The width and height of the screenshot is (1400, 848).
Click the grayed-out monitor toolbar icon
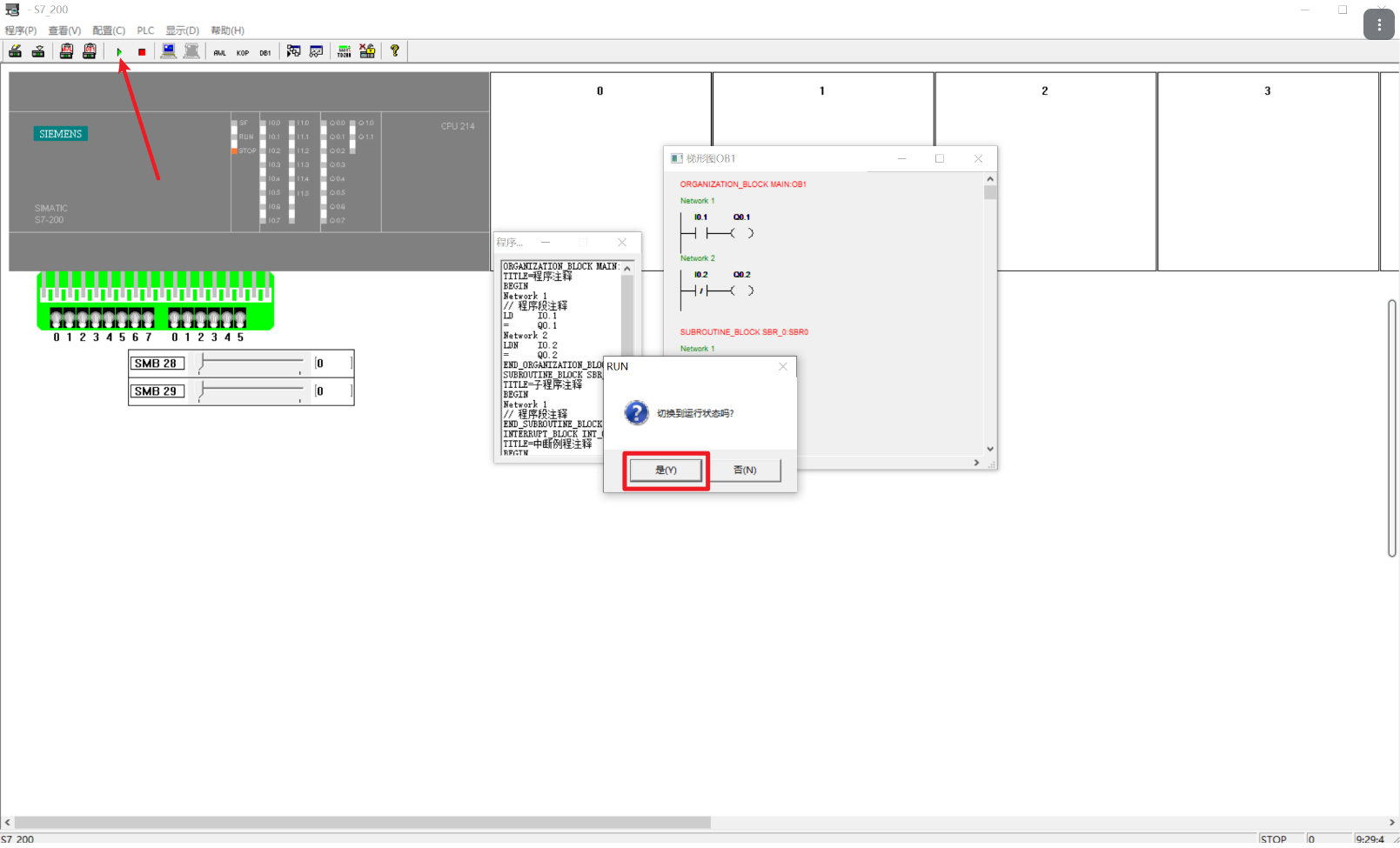click(191, 52)
